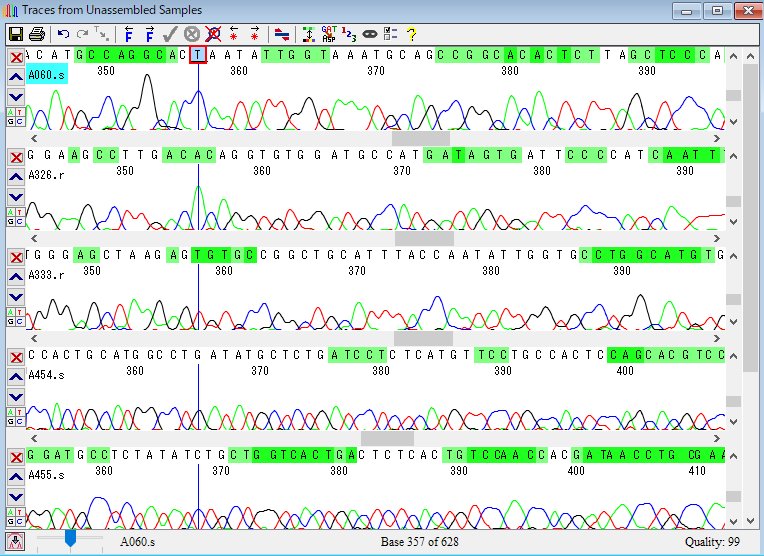Screen dimensions: 764x556
Task: Move trace A454.s down with its arrow
Action: click(16, 396)
